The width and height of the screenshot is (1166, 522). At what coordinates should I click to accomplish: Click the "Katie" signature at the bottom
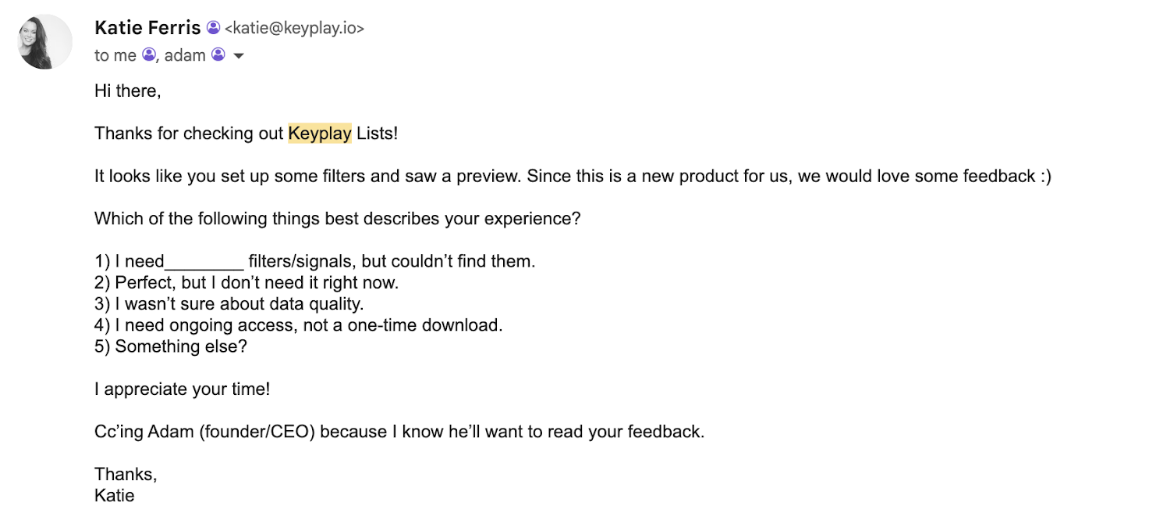tap(114, 495)
